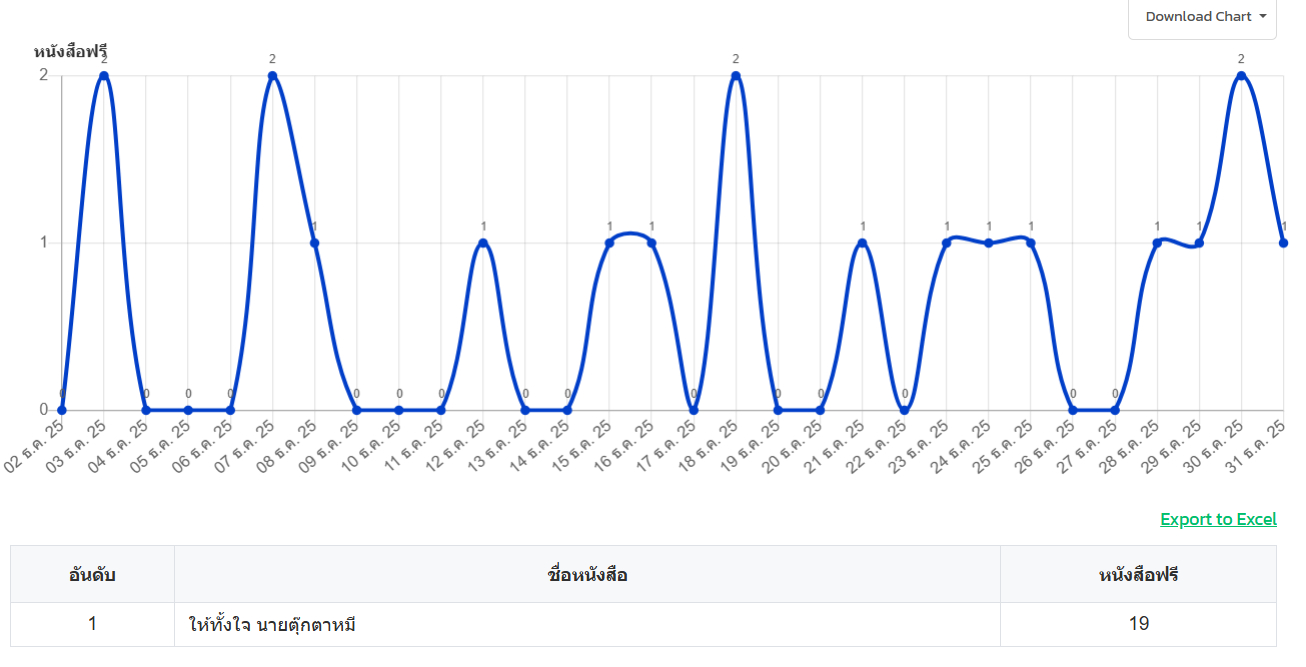
Task: Click the หนังสือฟรี table column header
Action: point(1138,575)
